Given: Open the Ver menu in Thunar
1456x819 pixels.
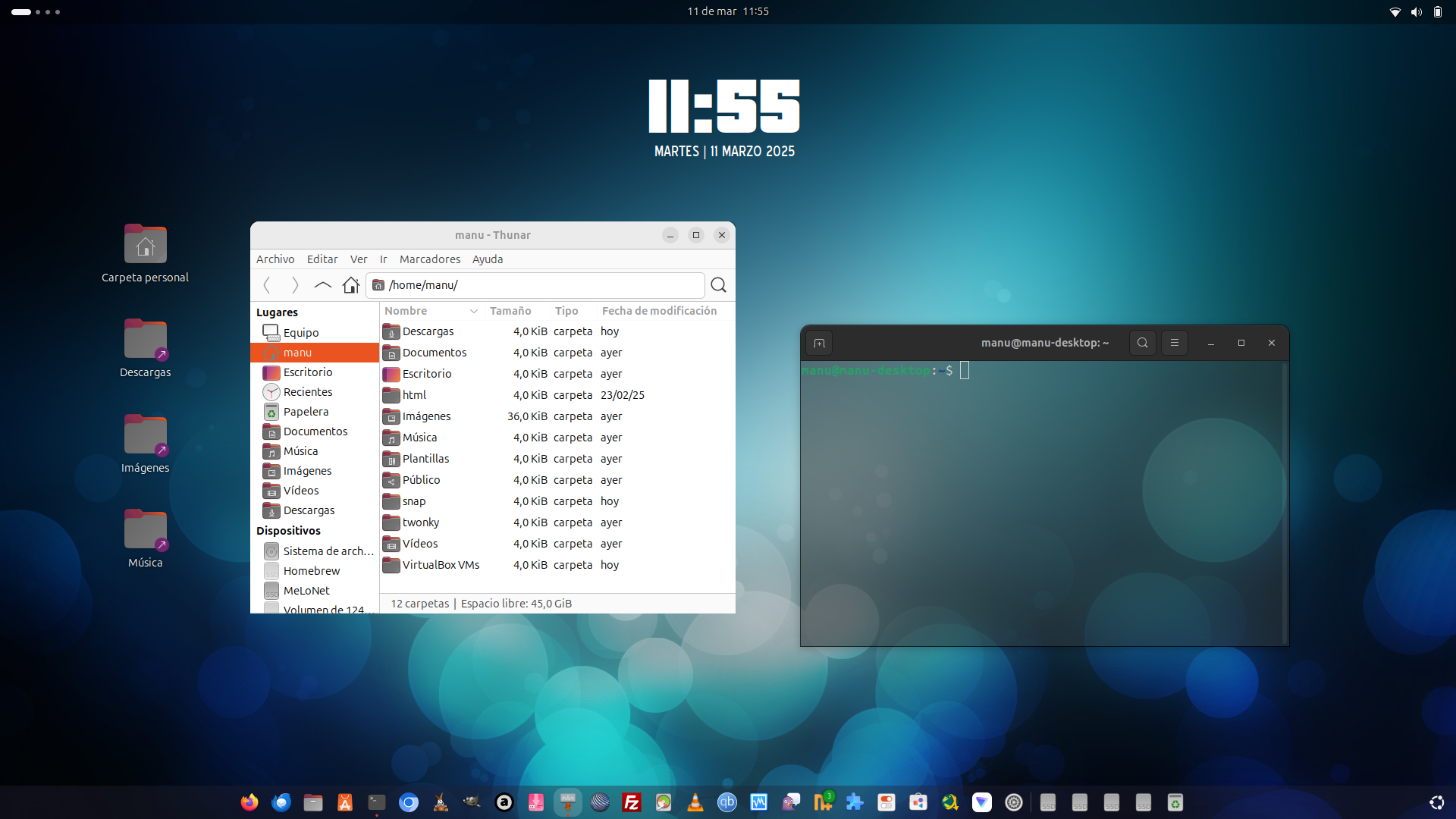Looking at the screenshot, I should point(359,259).
